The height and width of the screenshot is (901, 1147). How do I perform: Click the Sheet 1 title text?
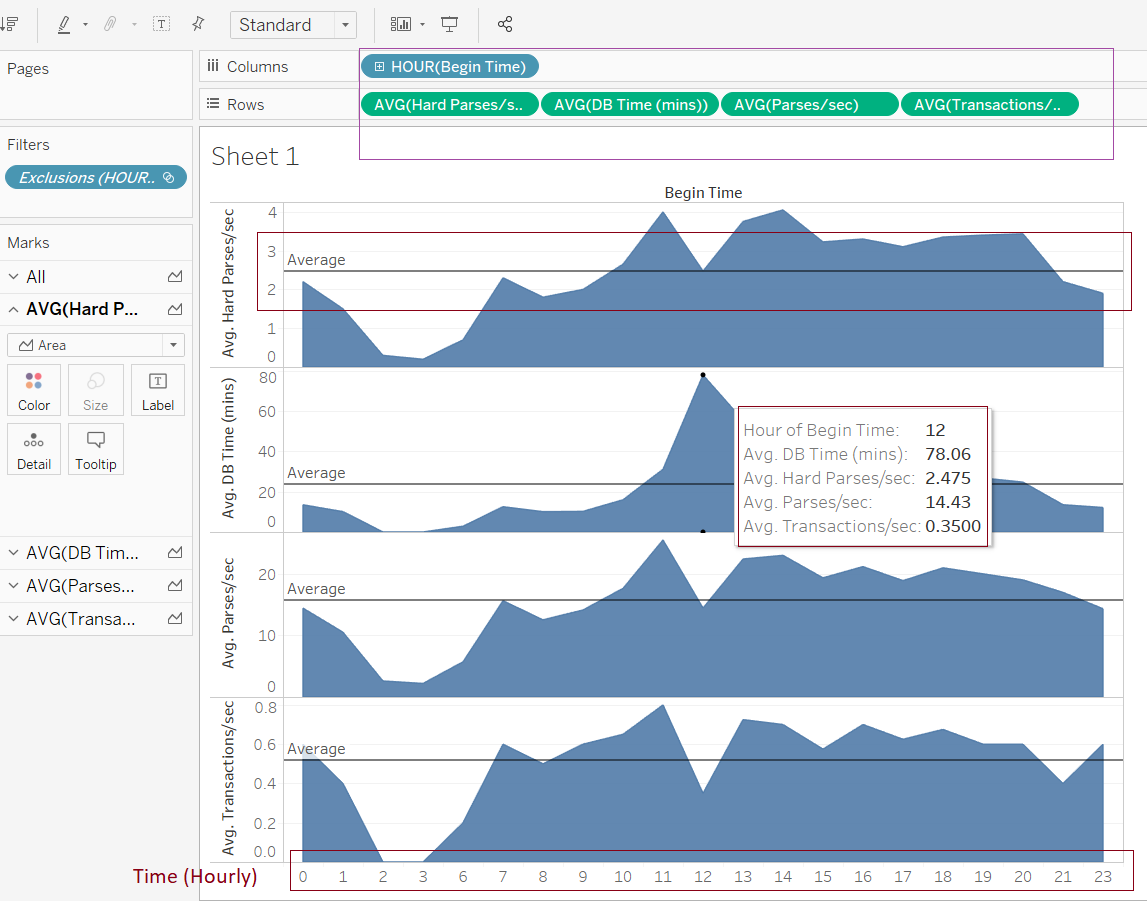coord(255,157)
